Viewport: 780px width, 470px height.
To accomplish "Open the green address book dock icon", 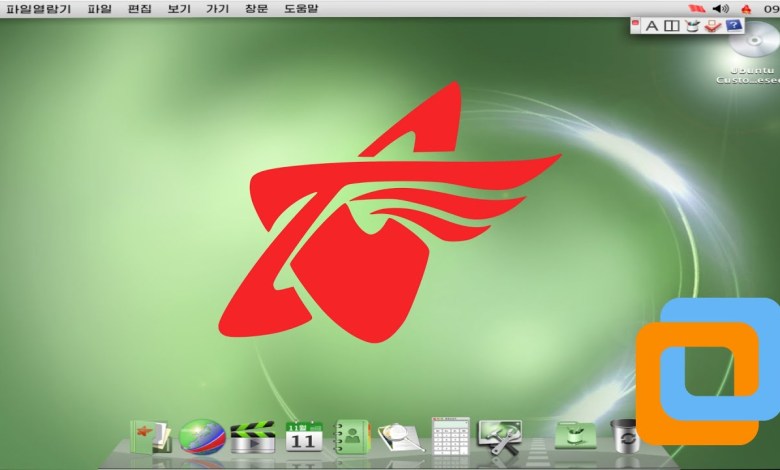I will coord(352,437).
